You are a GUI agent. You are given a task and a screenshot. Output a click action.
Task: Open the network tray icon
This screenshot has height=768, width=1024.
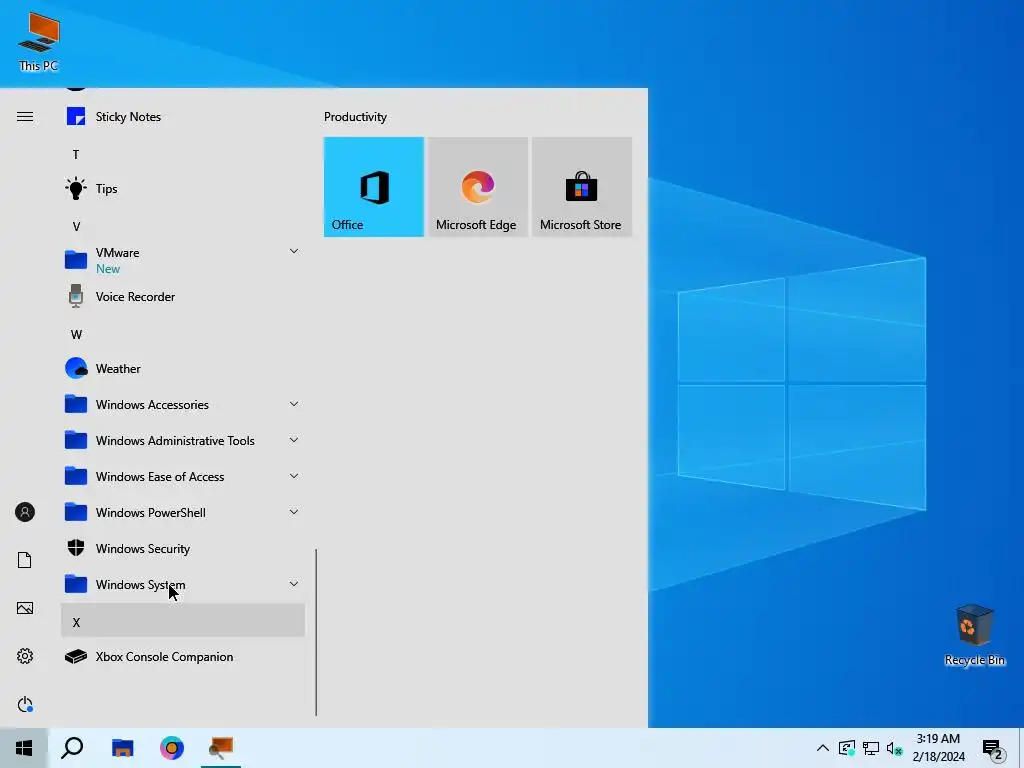(871, 748)
